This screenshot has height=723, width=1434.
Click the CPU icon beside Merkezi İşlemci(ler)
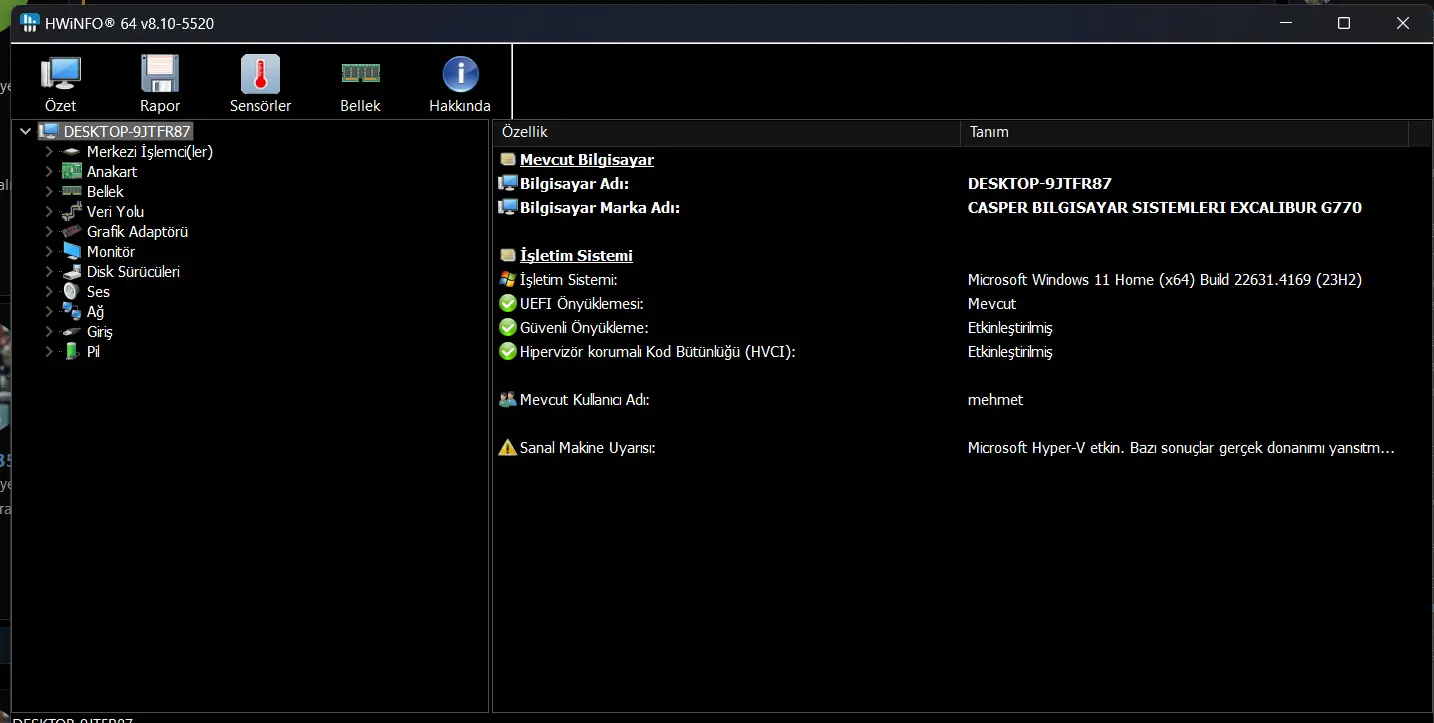click(x=71, y=152)
